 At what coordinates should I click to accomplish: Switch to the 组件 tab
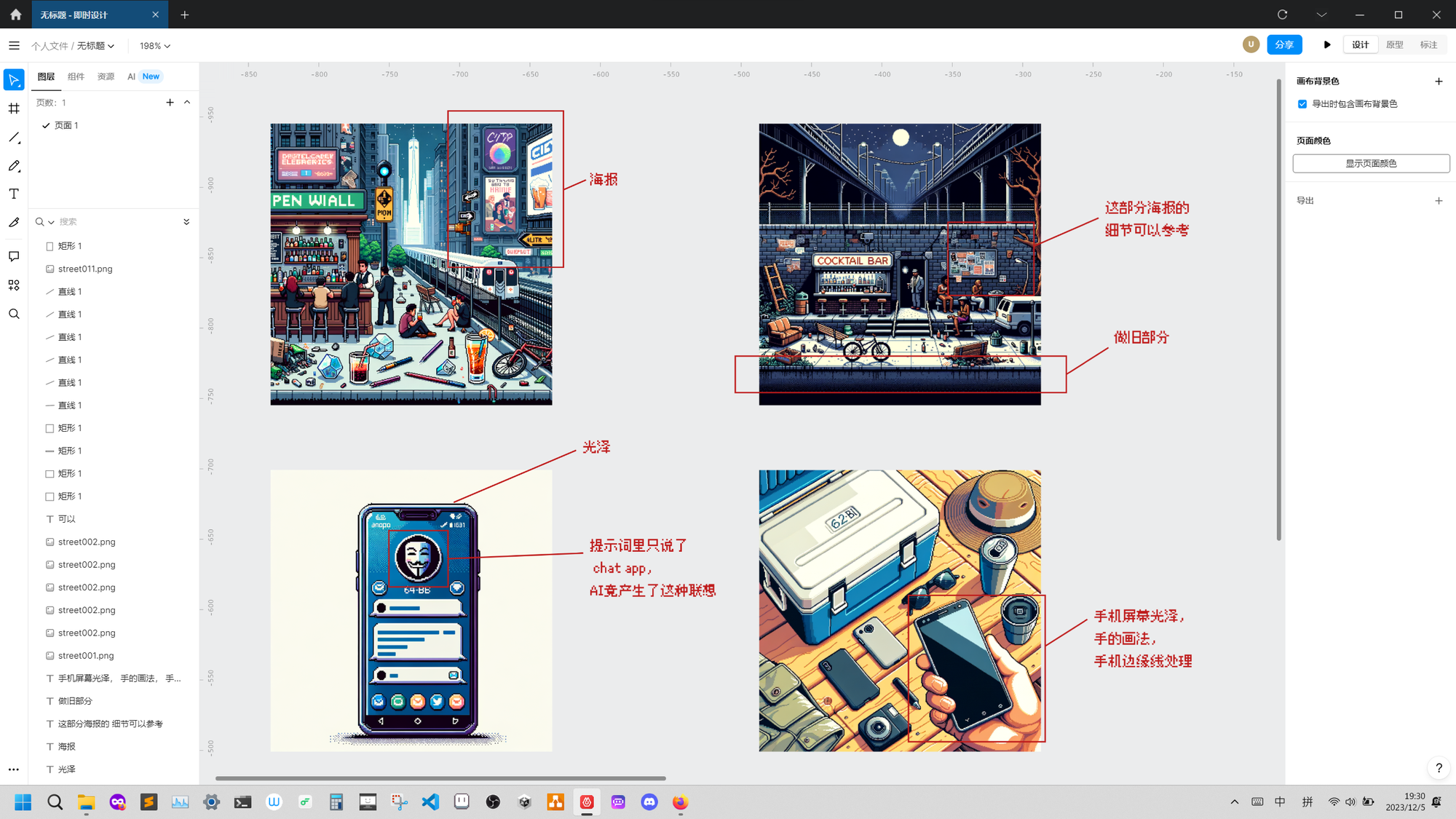pos(76,76)
